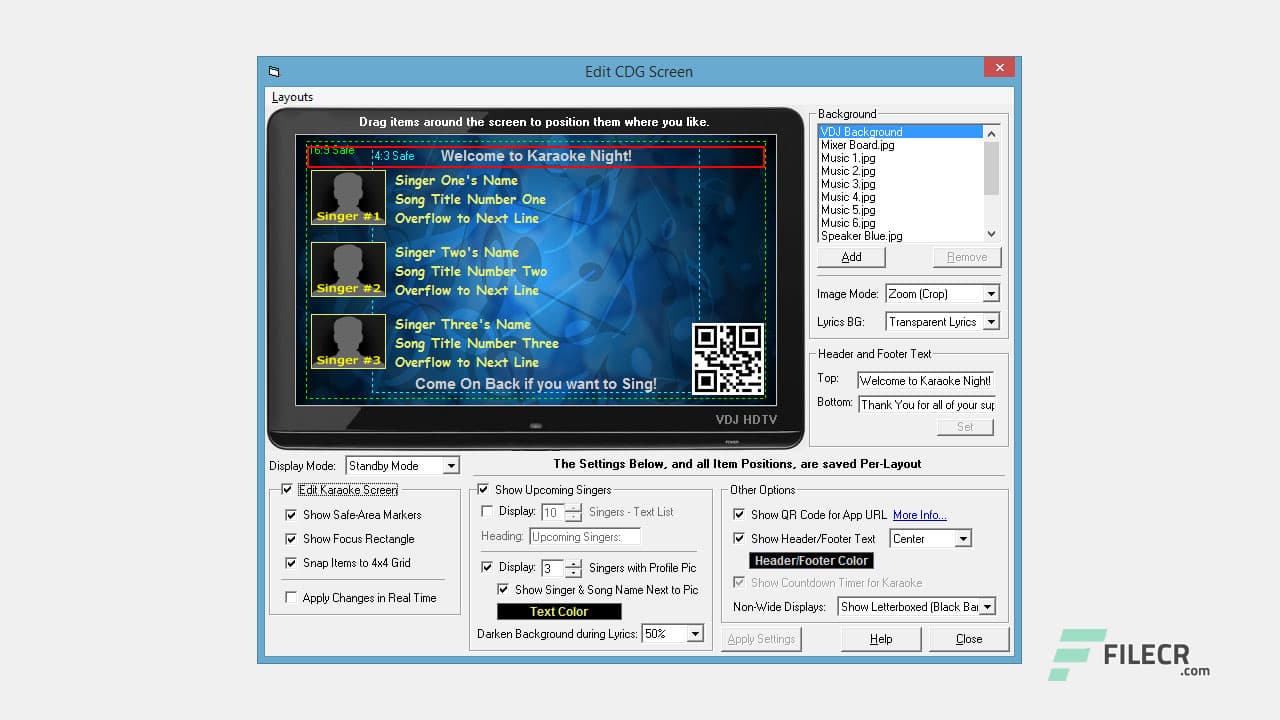Screen dimensions: 1280x720
Task: Uncheck Show Focus Rectangle
Action: coord(291,539)
